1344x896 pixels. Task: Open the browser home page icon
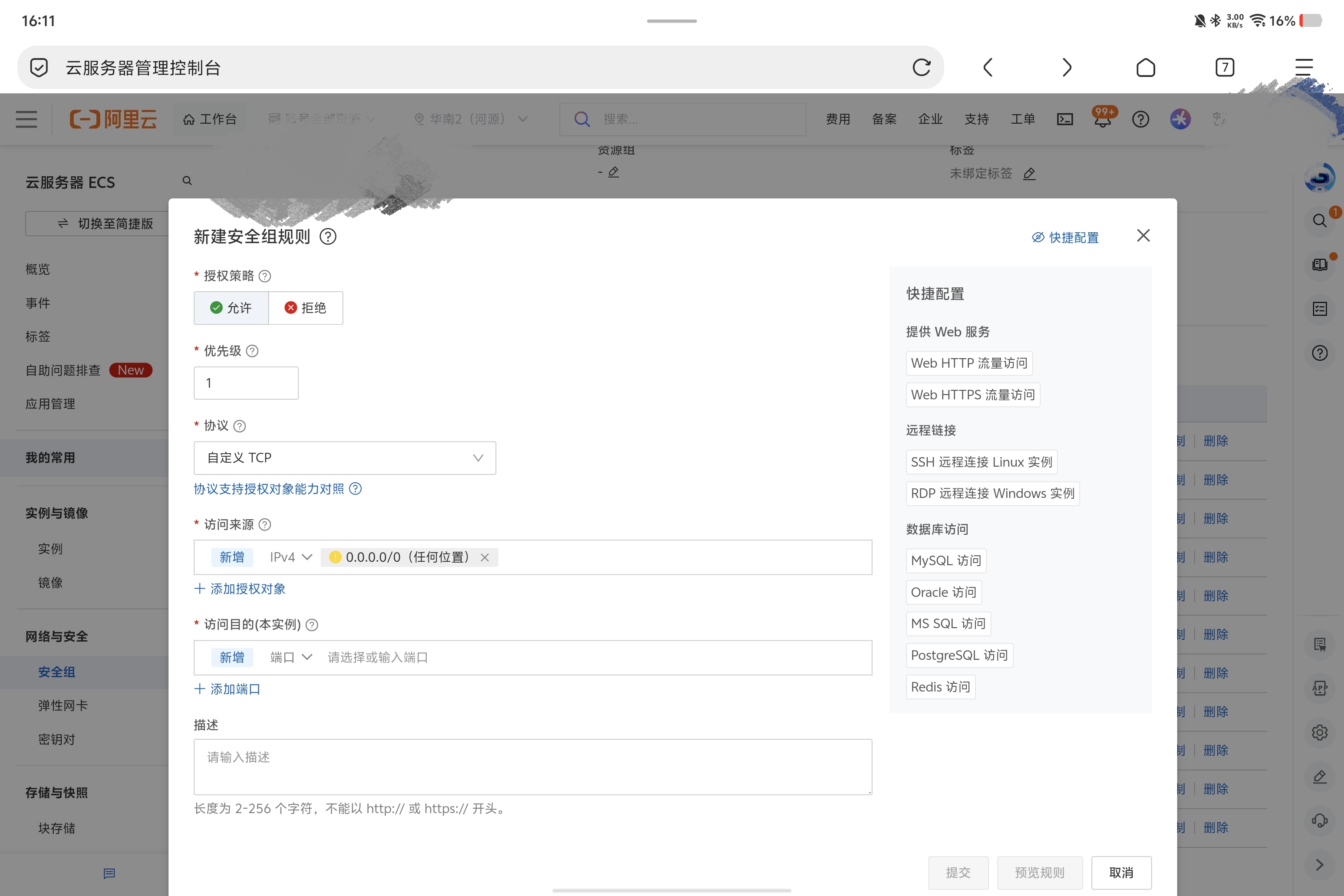1145,67
